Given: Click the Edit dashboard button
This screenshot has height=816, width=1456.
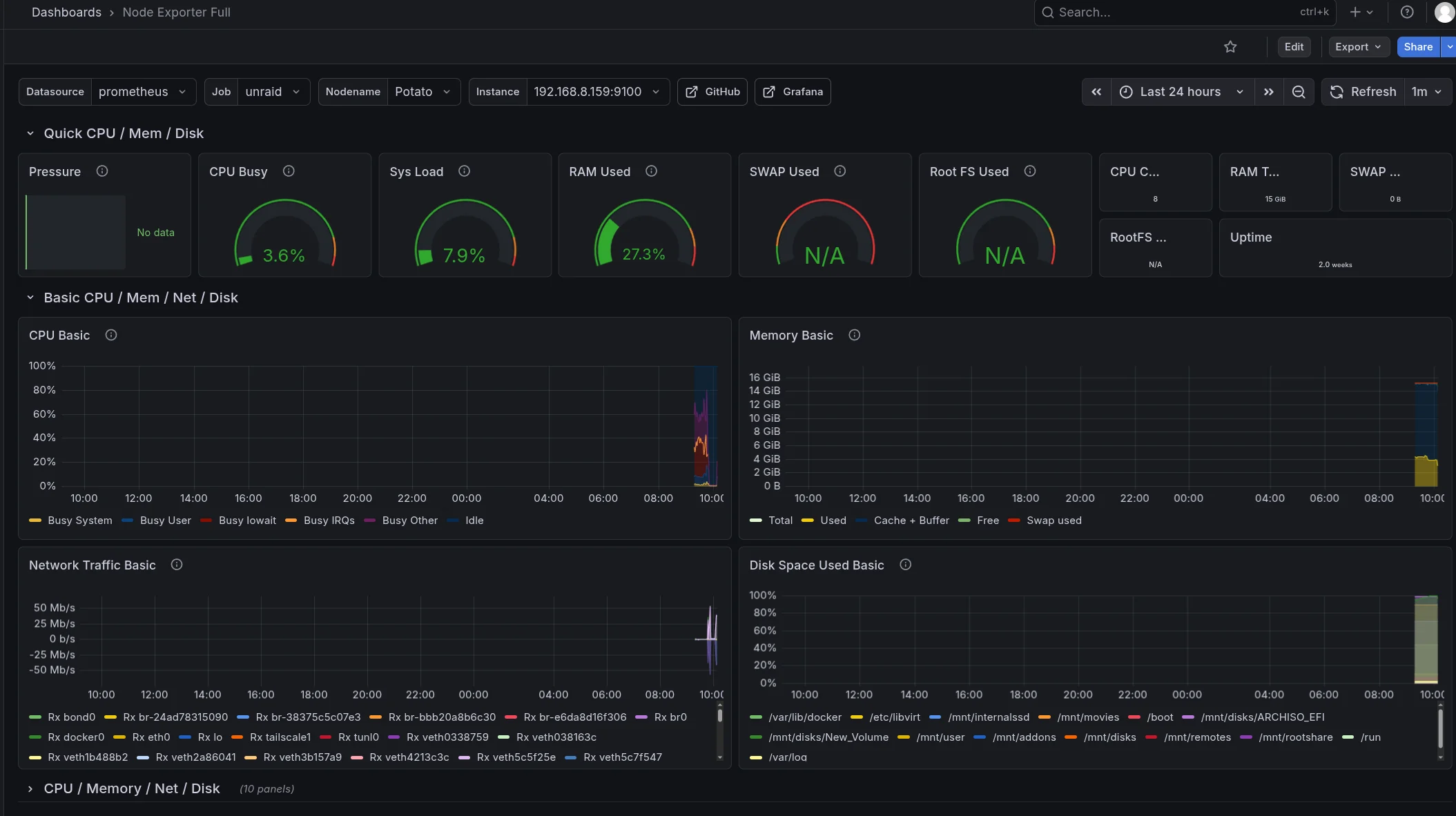Looking at the screenshot, I should 1294,47.
